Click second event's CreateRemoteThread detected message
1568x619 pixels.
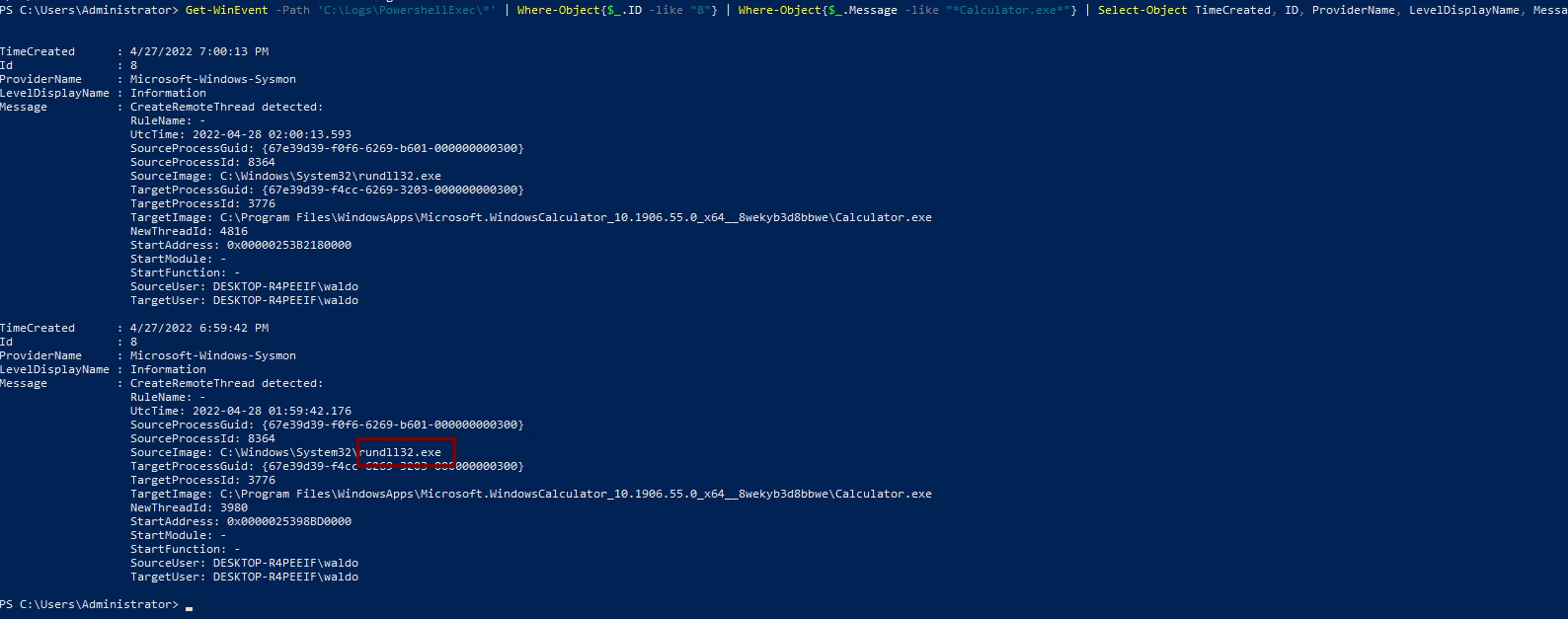(x=226, y=383)
